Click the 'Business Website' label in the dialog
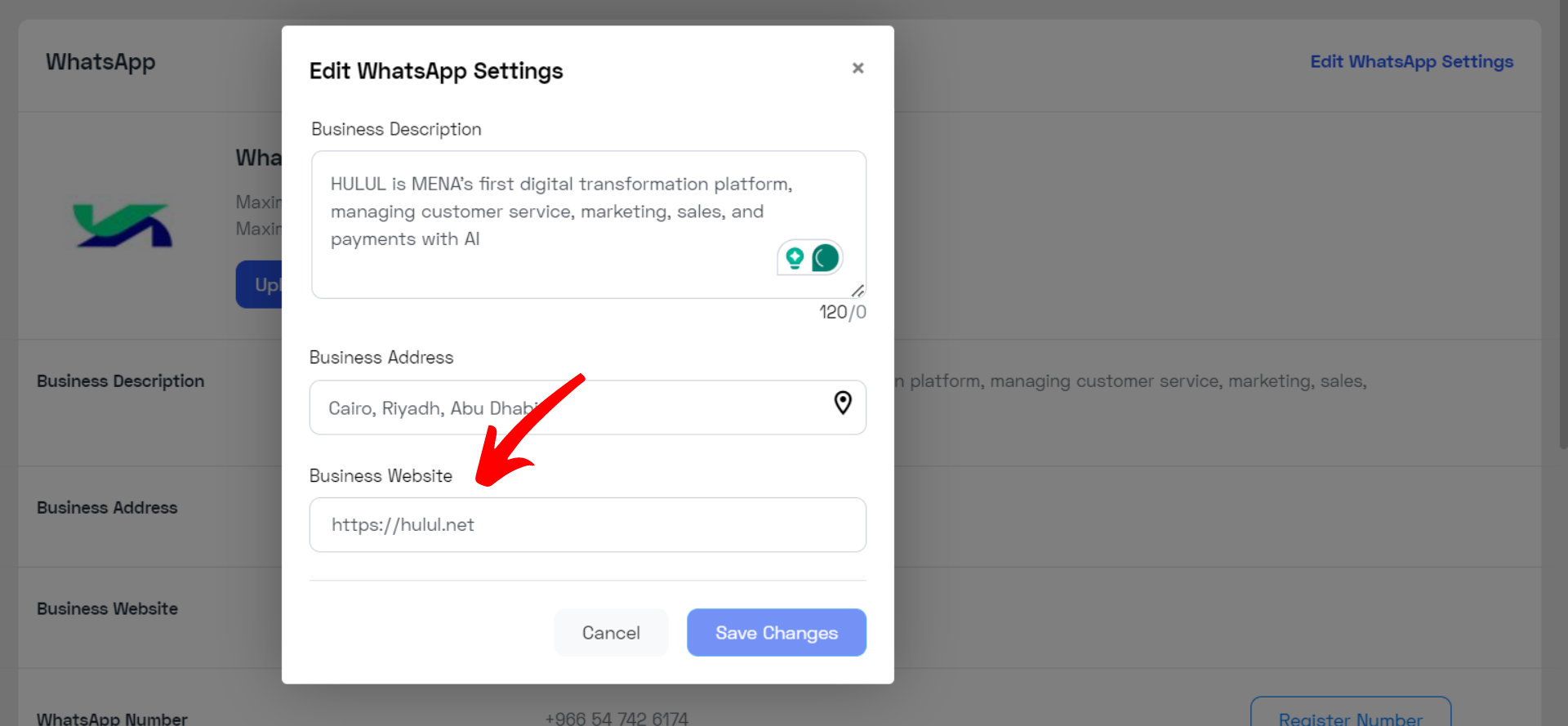 (381, 476)
